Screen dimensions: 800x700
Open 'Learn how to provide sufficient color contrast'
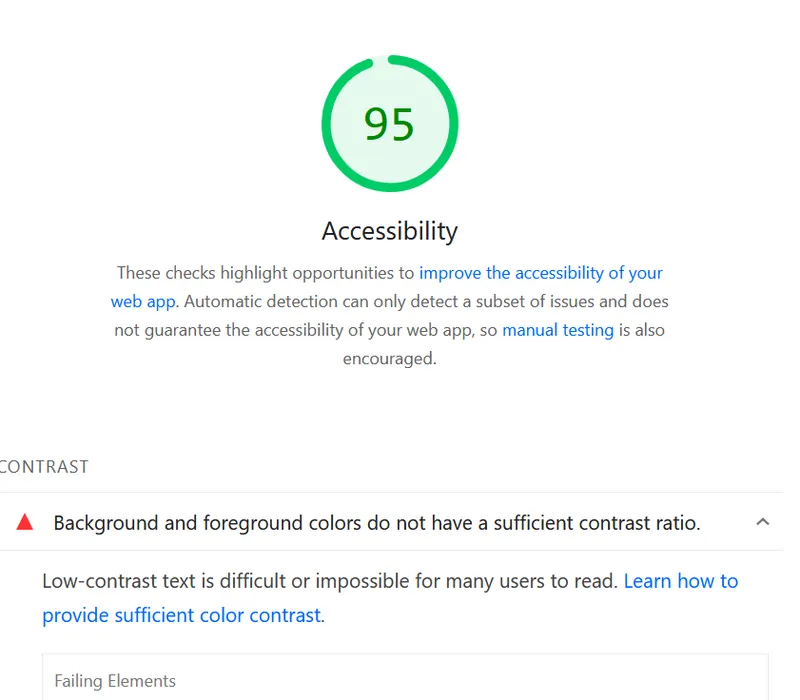point(681,581)
